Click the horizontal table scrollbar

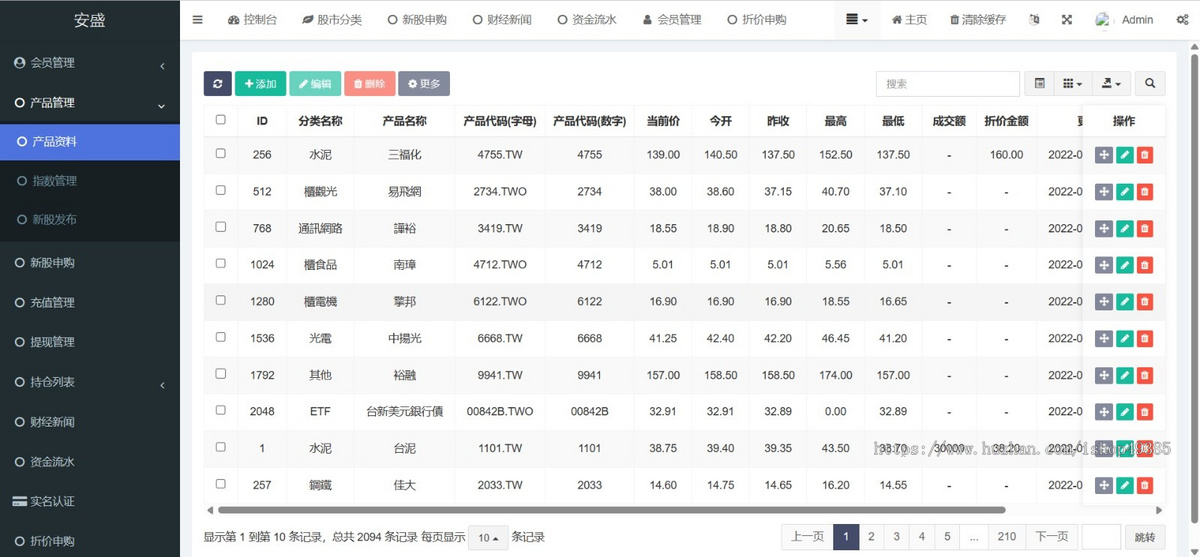tap(611, 509)
